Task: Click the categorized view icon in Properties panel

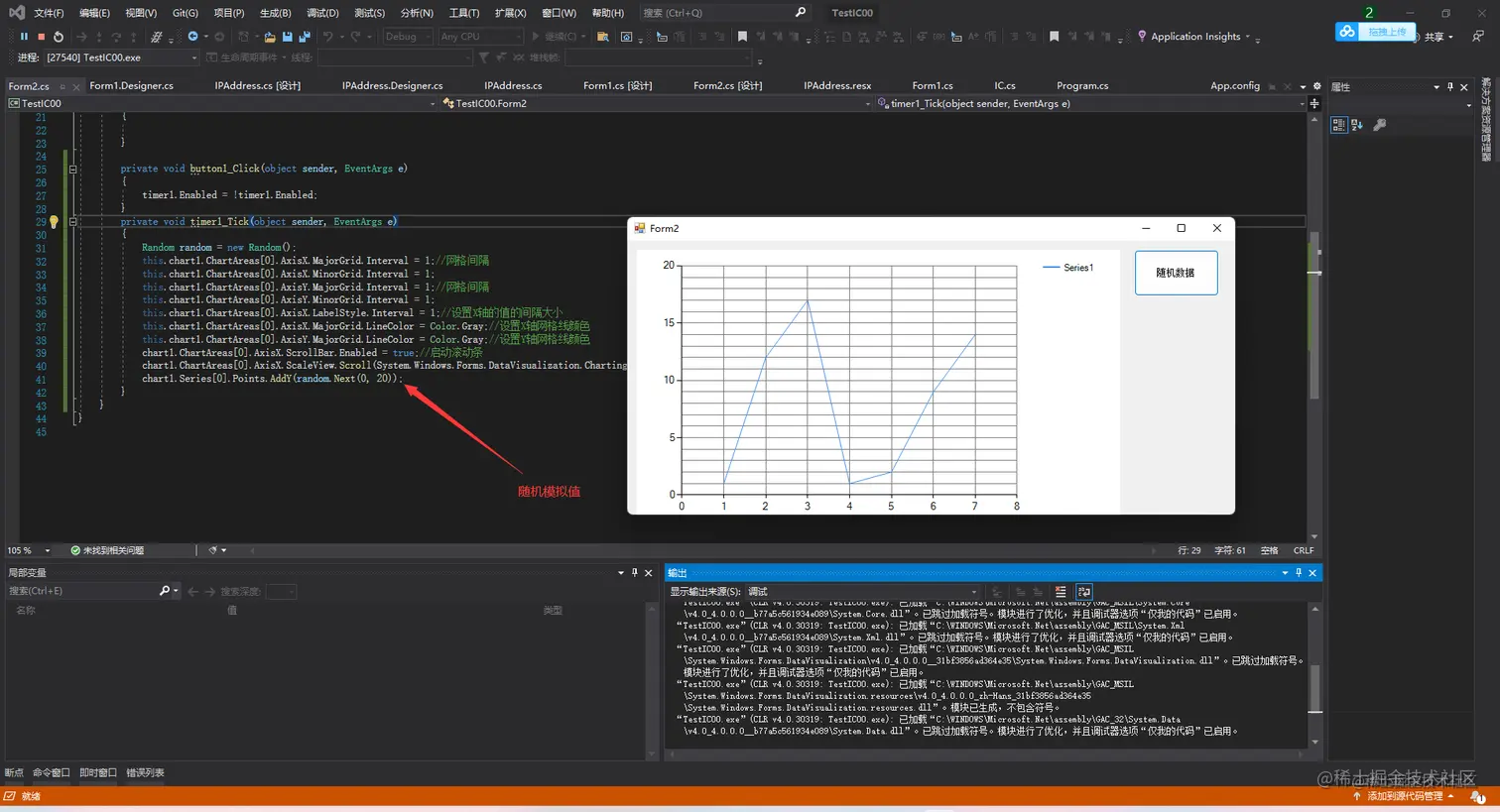Action: point(1338,125)
